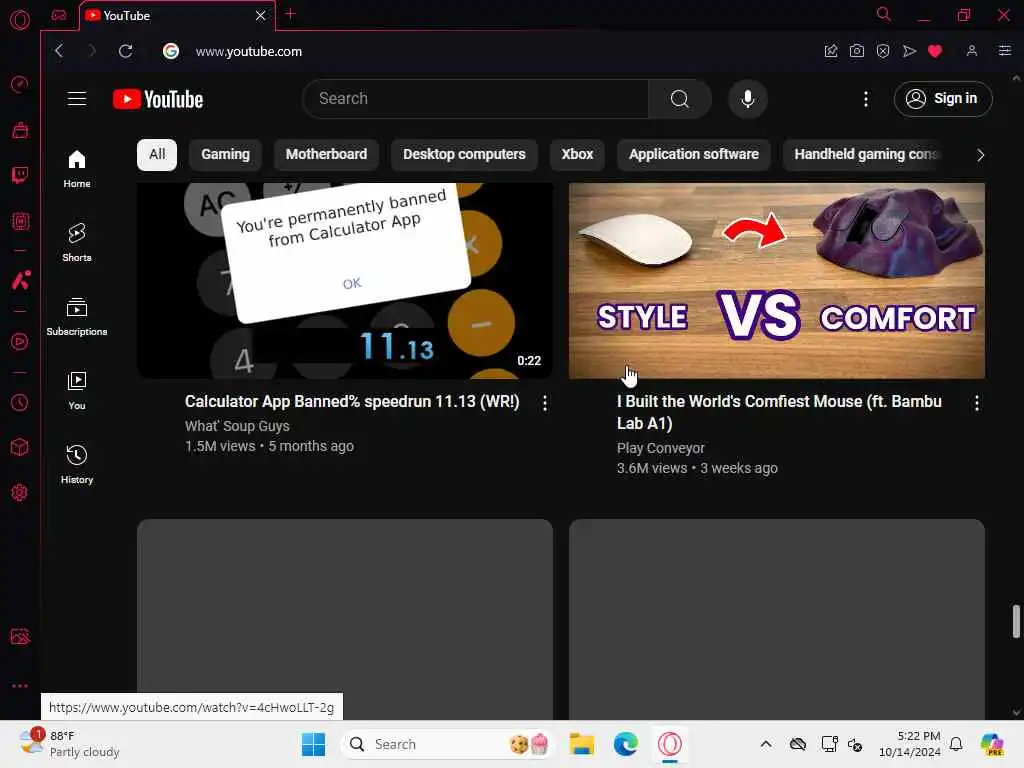The width and height of the screenshot is (1024, 768).
Task: Open Style vs Comfort mouse thumbnail
Action: tap(776, 281)
